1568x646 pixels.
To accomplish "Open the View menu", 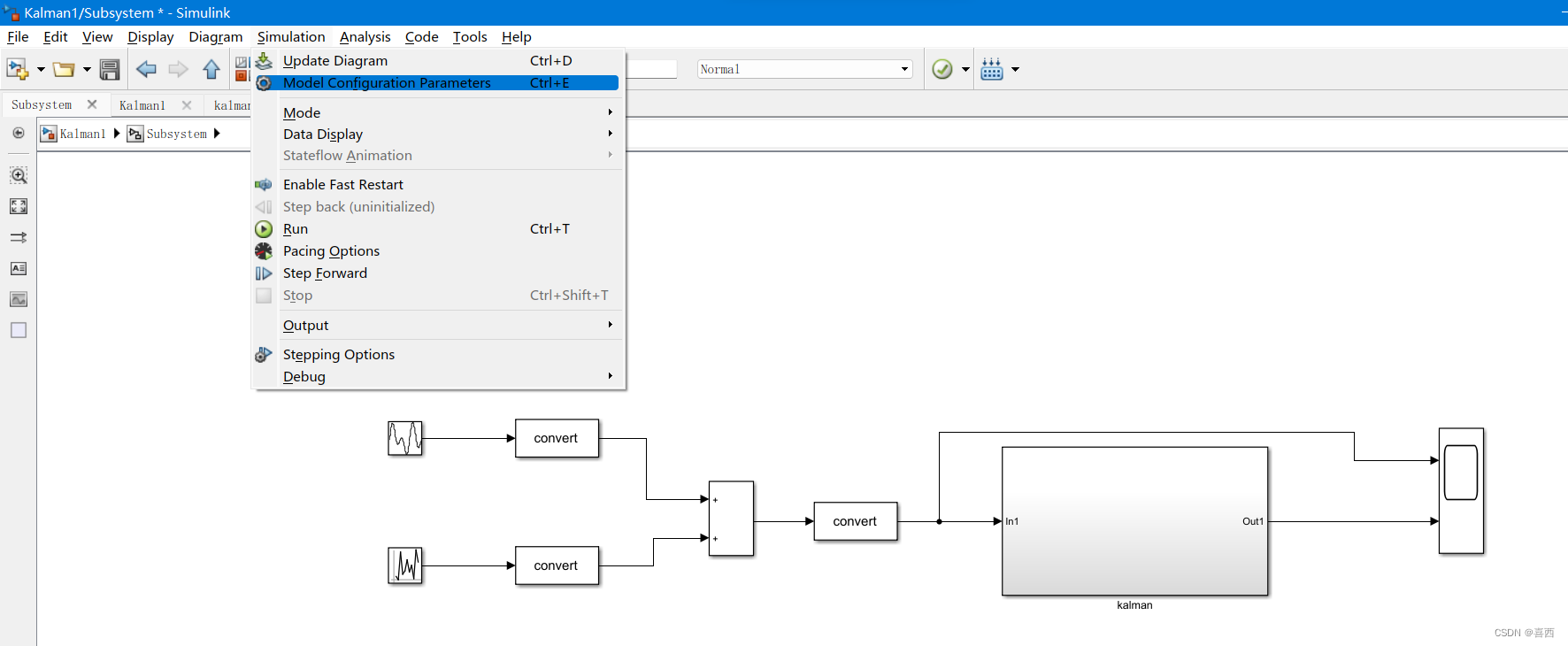I will 97,36.
